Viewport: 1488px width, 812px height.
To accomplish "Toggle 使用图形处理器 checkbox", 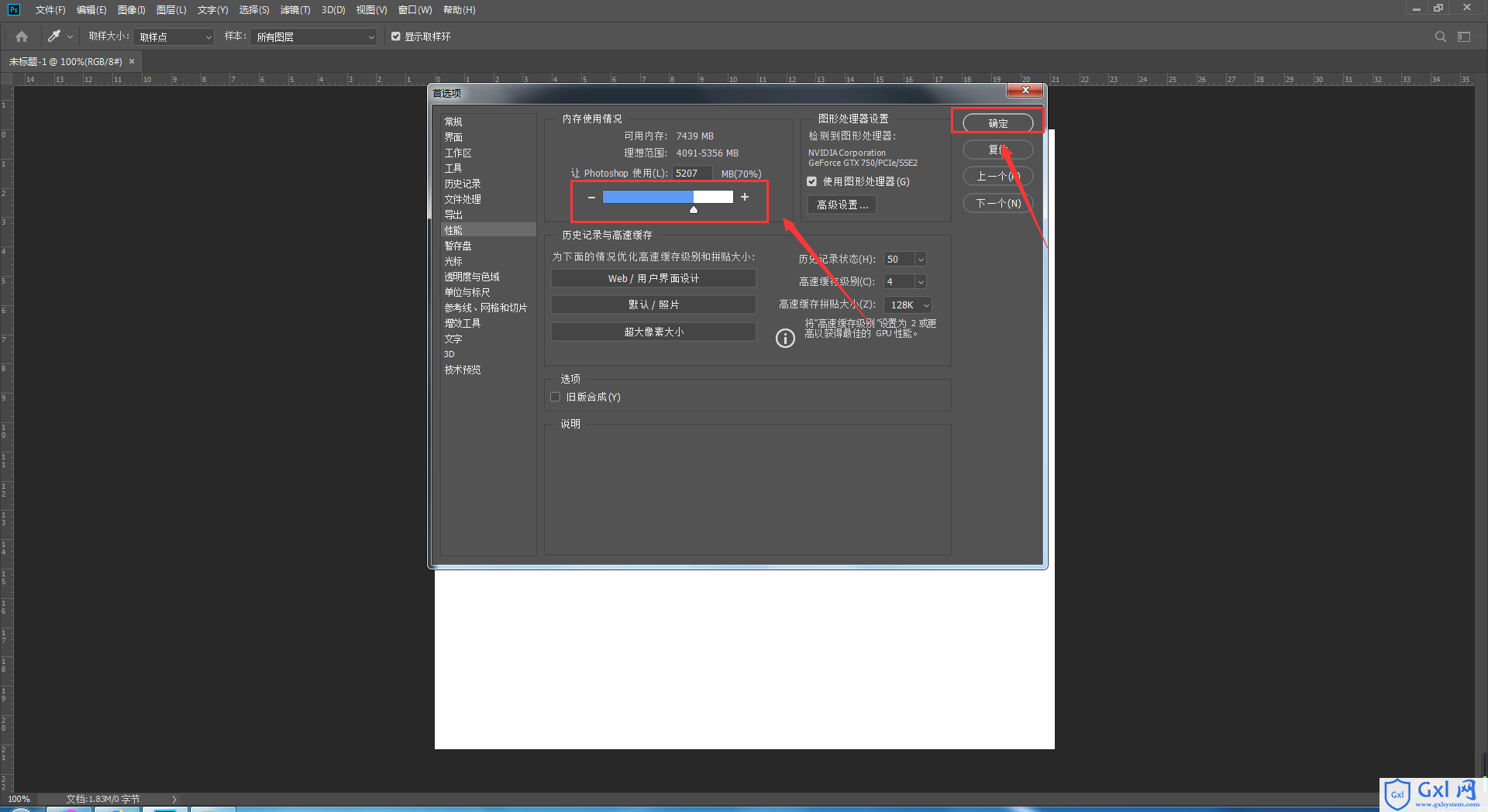I will pos(811,181).
